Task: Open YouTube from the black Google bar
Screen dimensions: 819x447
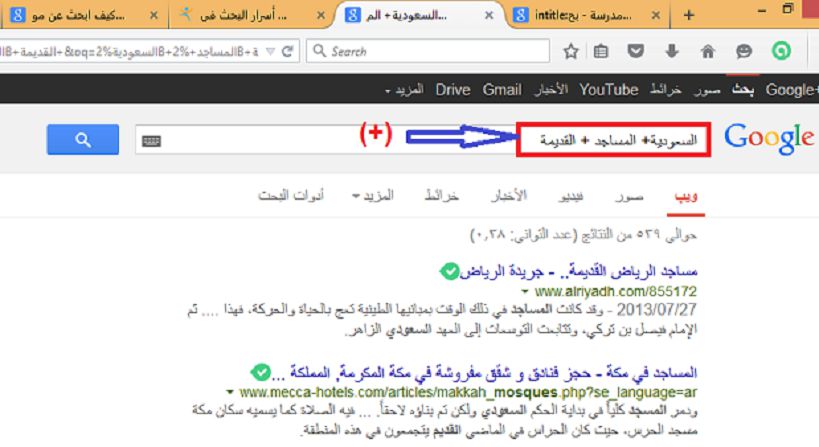Action: [609, 90]
